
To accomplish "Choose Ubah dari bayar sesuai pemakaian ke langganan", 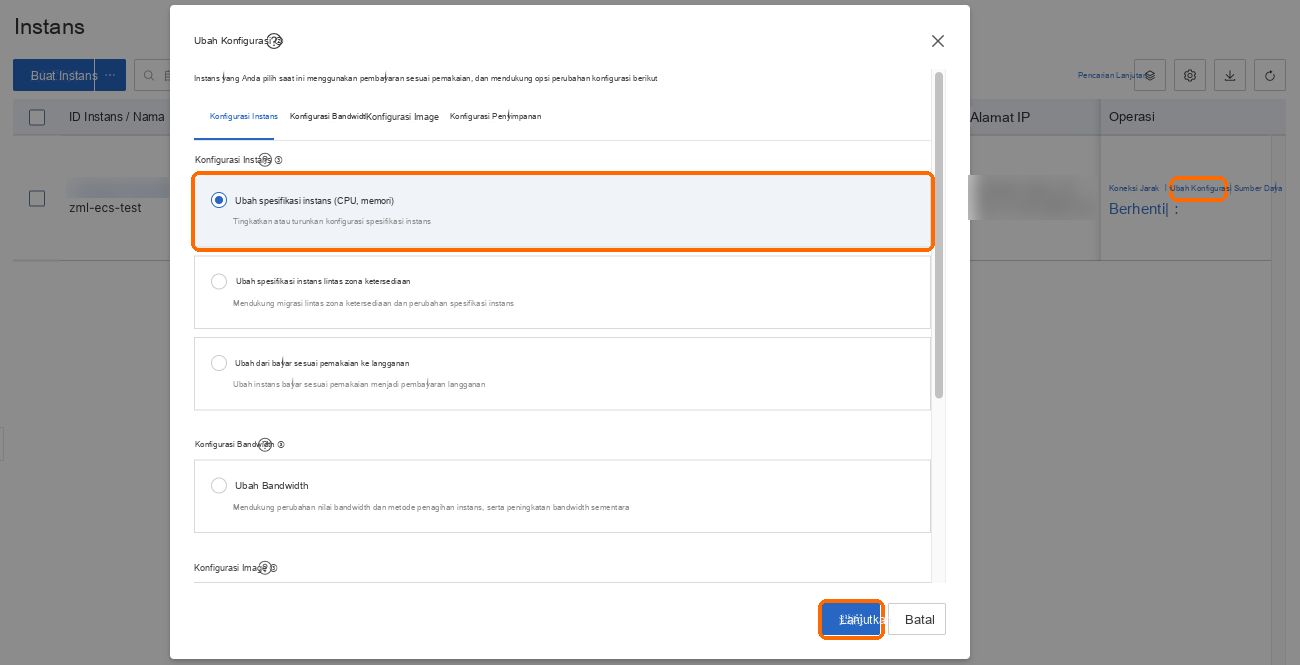I will 562,373.
